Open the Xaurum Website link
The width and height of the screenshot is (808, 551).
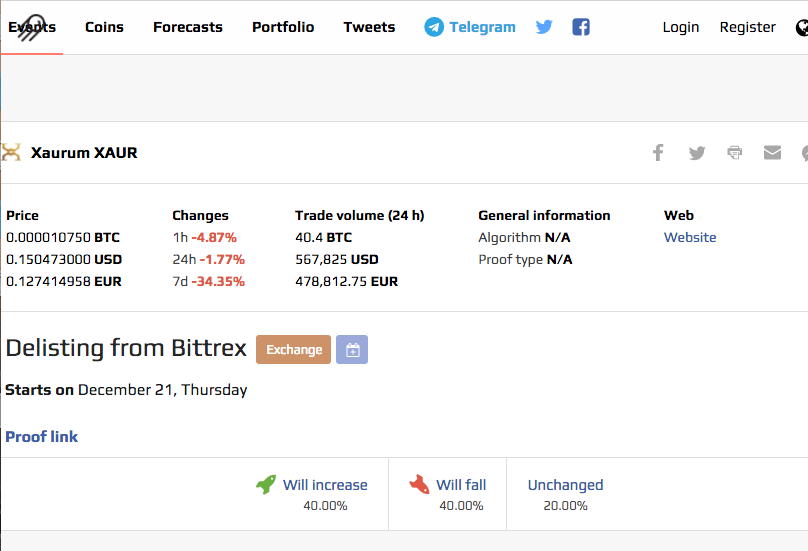click(x=689, y=238)
